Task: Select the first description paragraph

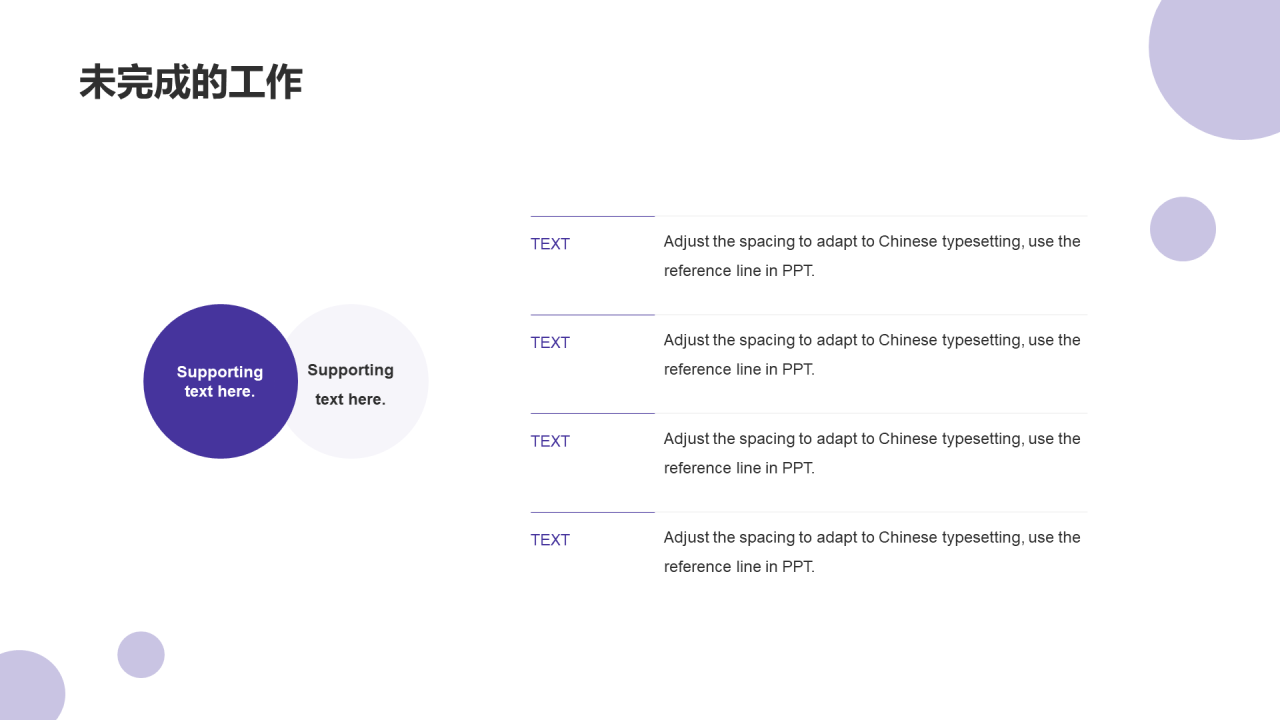Action: pyautogui.click(x=872, y=256)
